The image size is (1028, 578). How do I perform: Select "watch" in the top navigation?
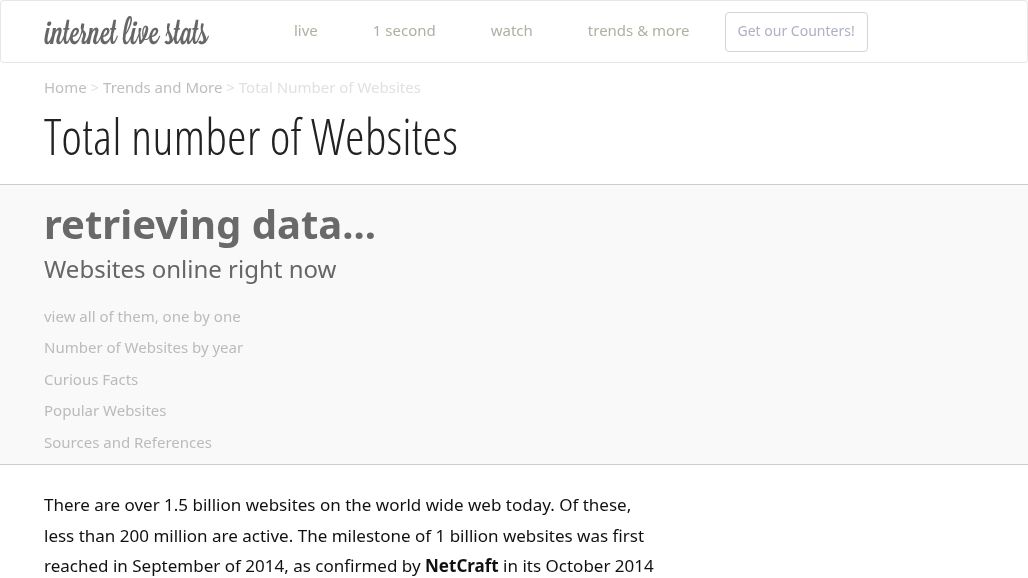[x=511, y=30]
